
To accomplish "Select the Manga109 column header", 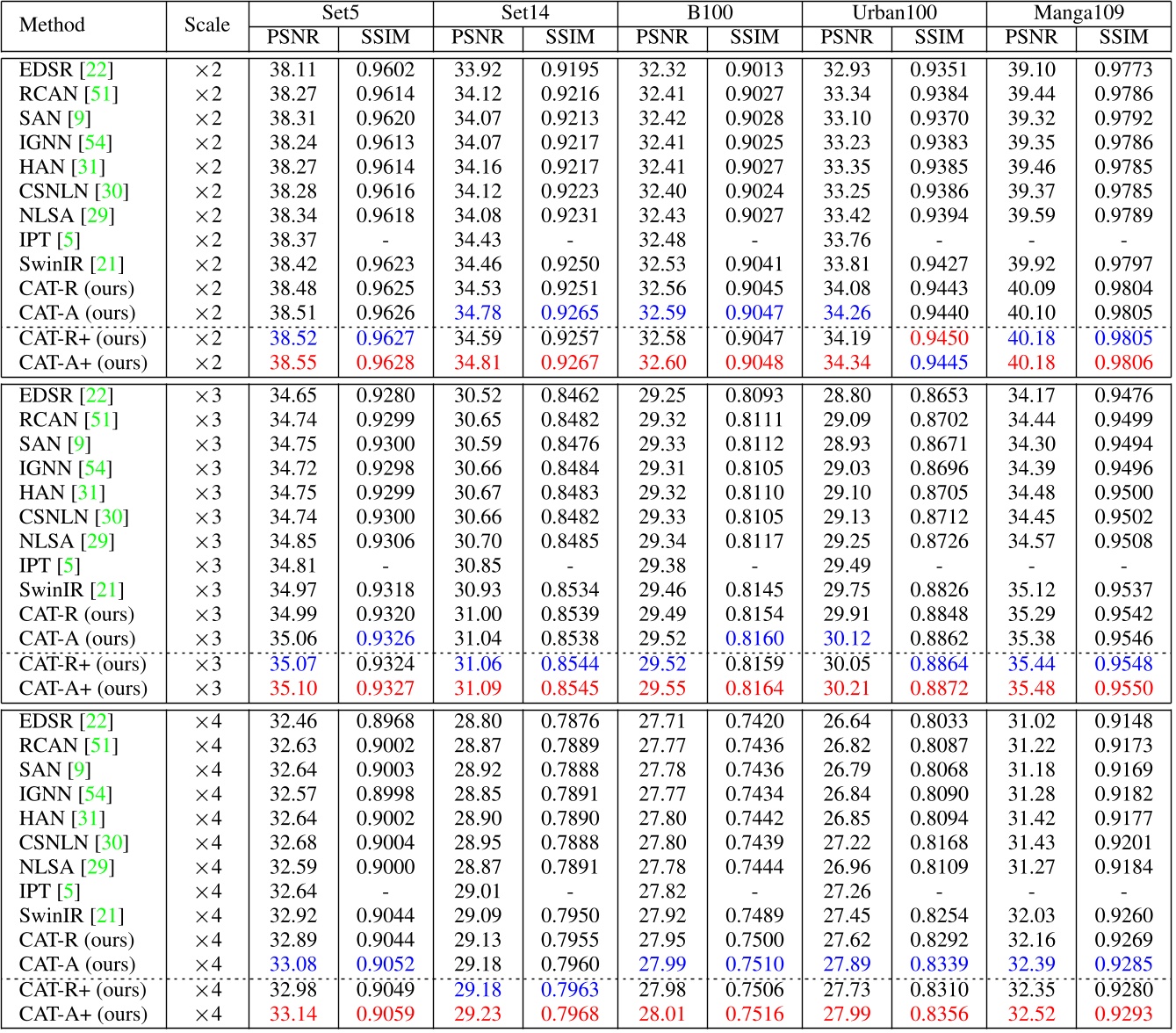I will coord(1081,12).
